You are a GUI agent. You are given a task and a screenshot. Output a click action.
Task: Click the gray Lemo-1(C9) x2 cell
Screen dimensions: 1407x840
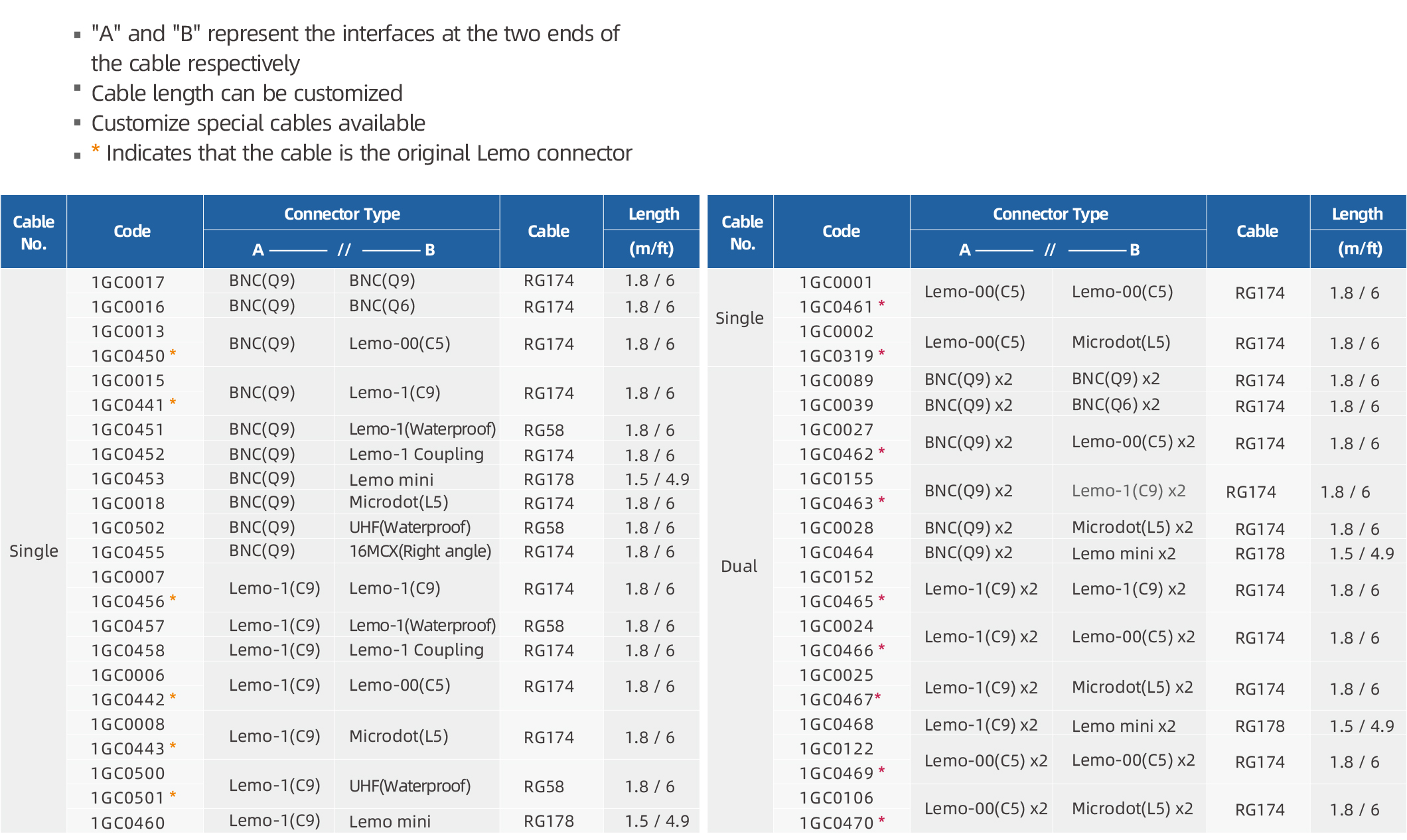(x=1128, y=490)
